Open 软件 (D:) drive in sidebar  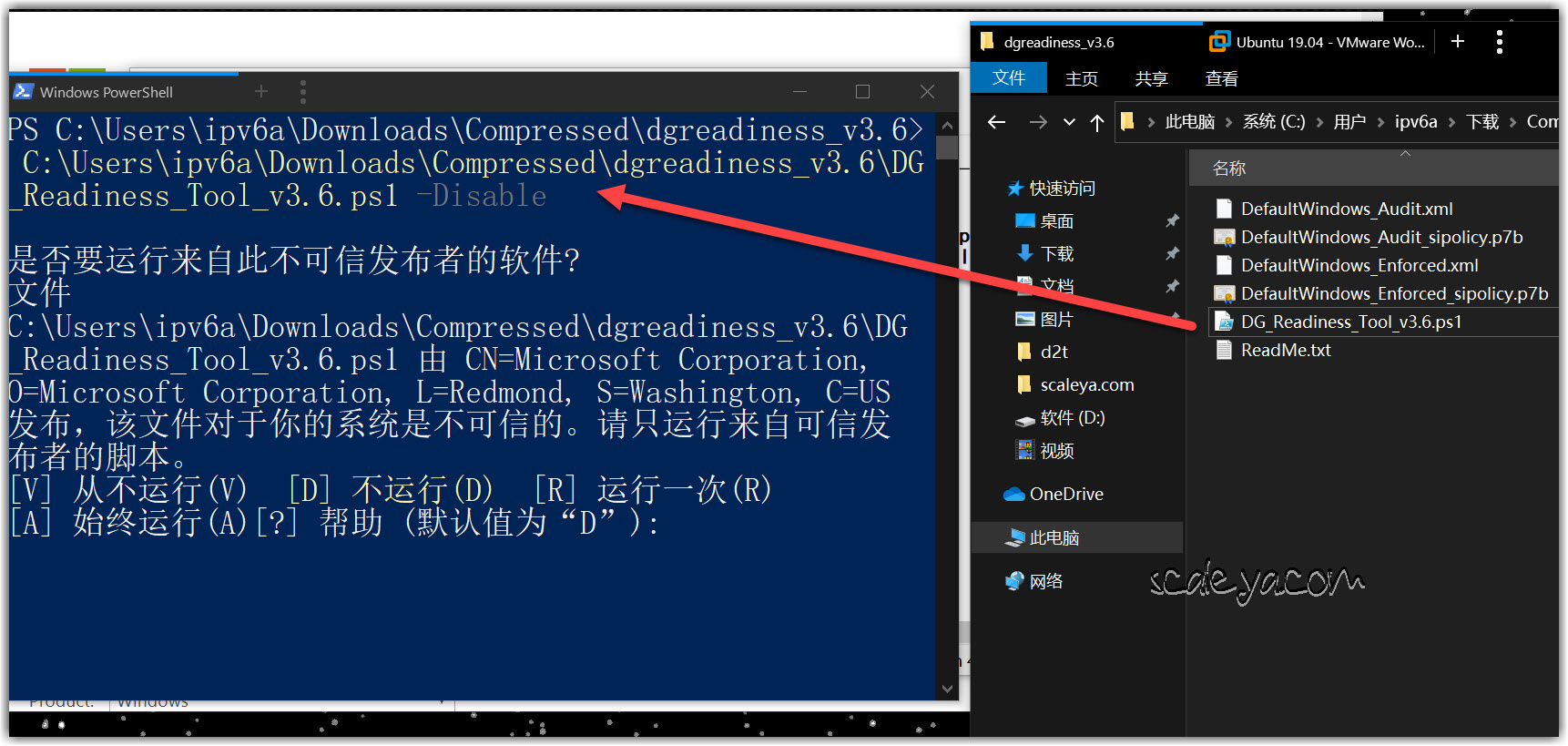click(x=1072, y=418)
